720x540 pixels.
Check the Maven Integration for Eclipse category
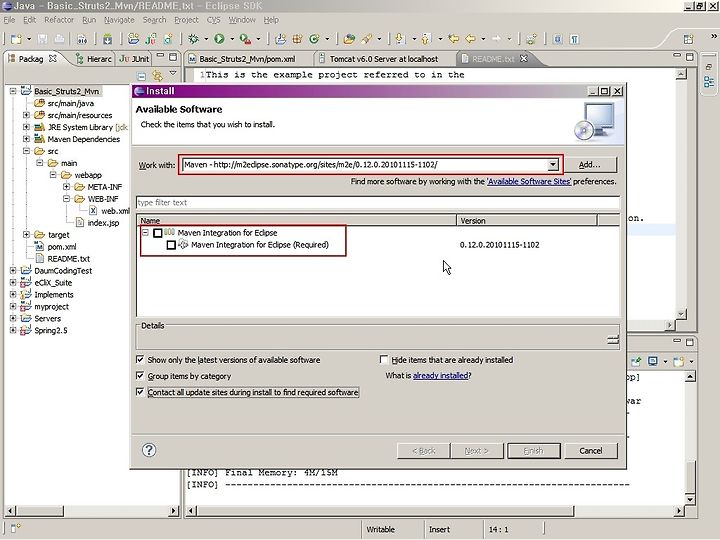click(158, 233)
